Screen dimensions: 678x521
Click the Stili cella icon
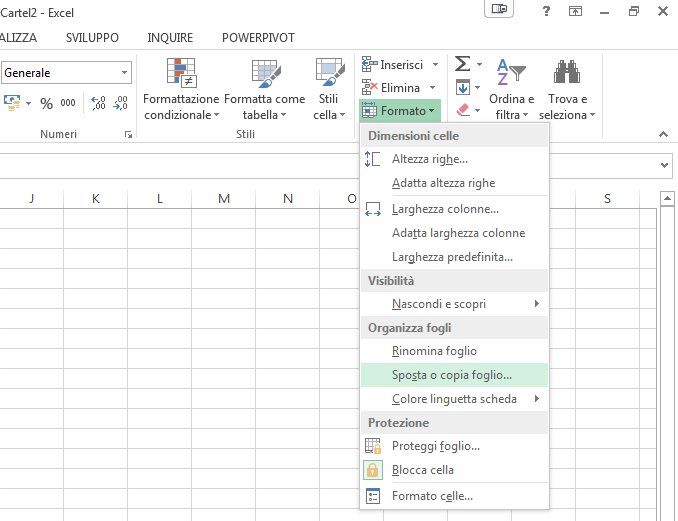coord(328,74)
